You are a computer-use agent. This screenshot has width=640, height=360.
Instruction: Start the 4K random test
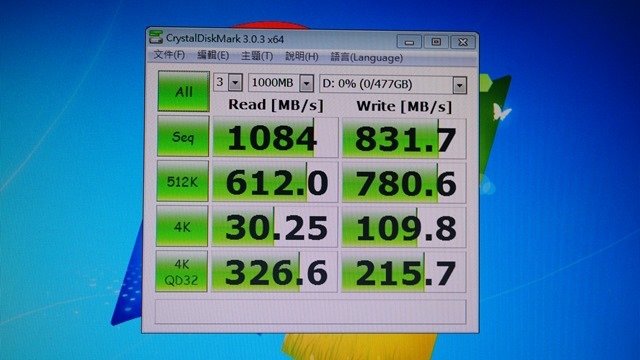coord(182,226)
